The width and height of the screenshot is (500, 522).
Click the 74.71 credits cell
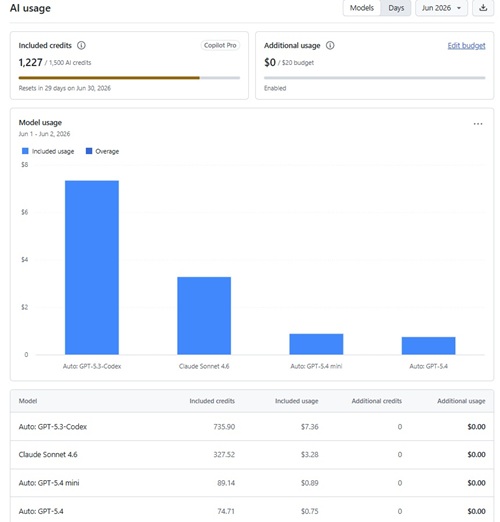click(226, 511)
